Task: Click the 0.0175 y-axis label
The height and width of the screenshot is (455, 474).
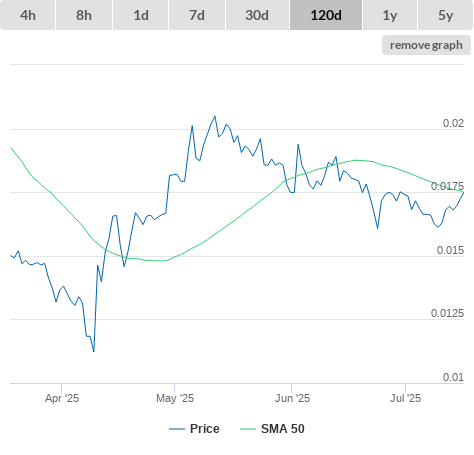Action: point(447,186)
